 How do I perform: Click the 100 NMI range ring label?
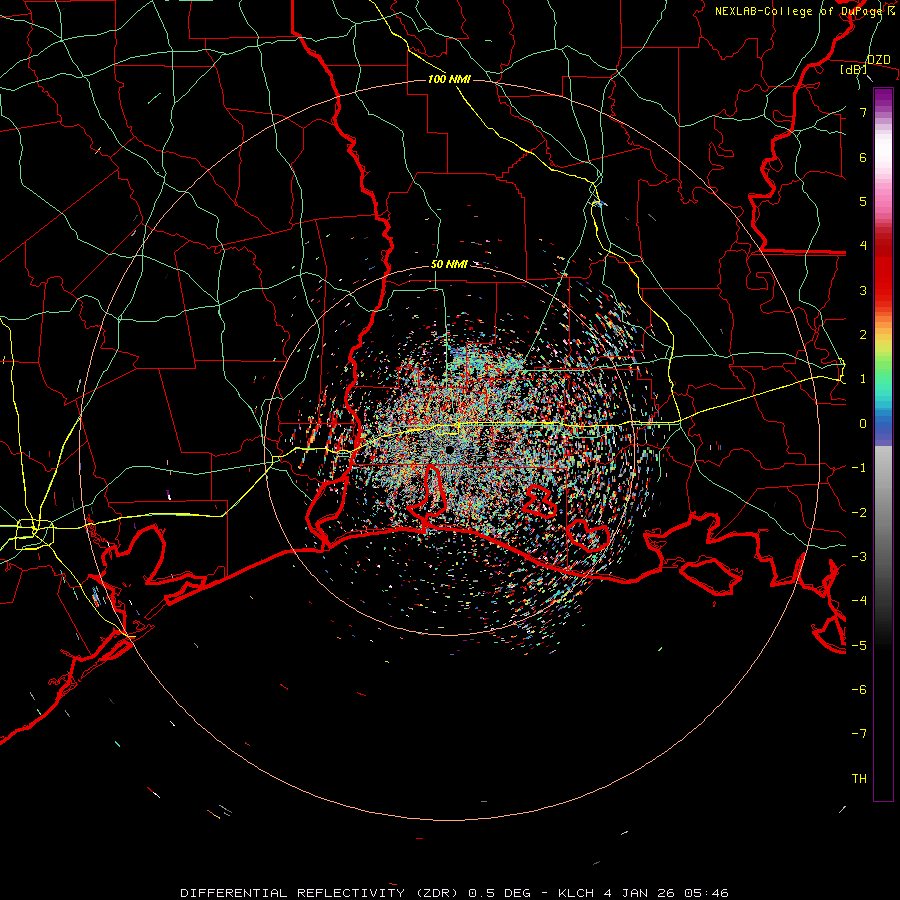point(449,79)
